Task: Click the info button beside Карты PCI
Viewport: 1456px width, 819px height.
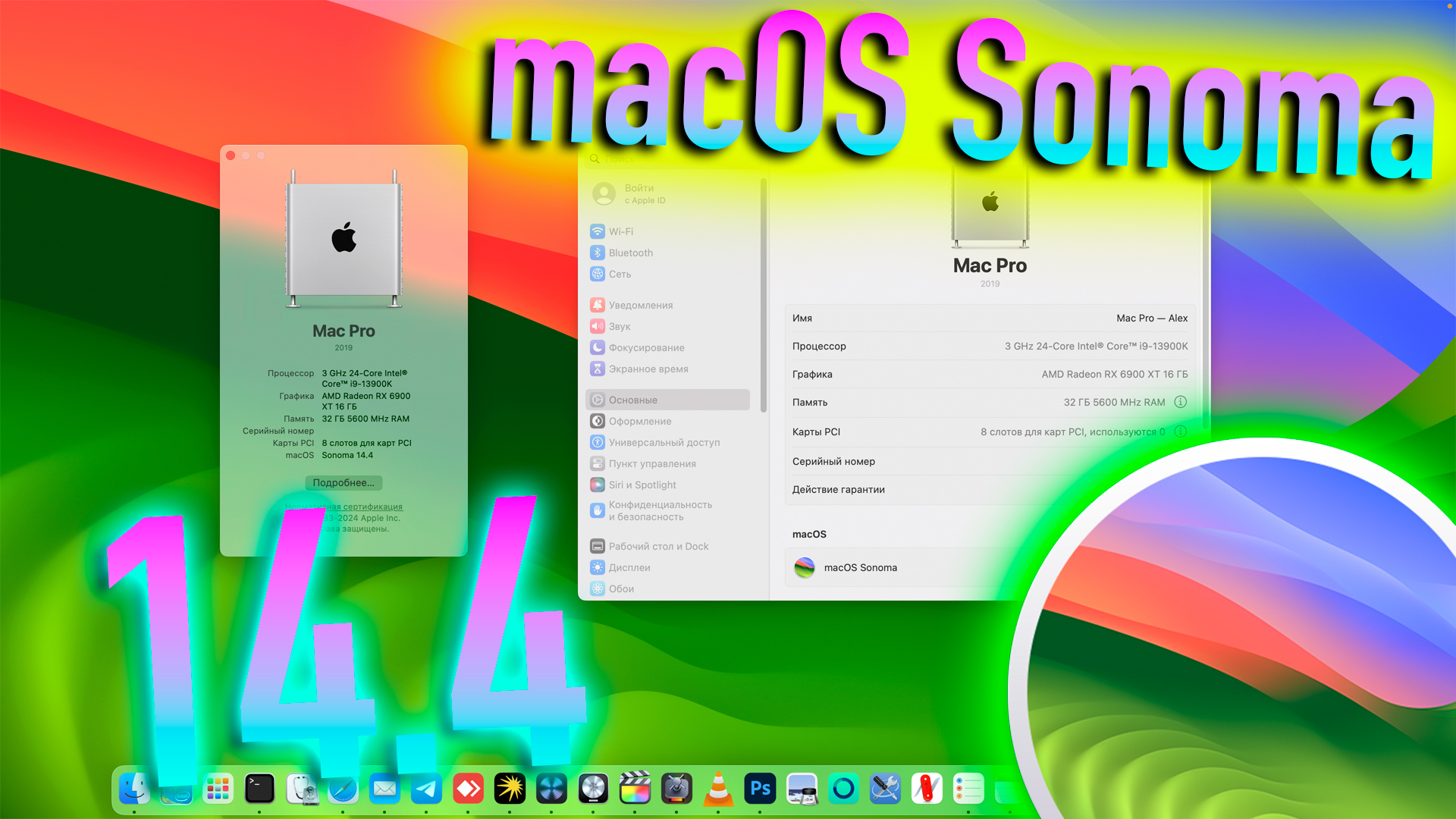Action: [x=1180, y=431]
